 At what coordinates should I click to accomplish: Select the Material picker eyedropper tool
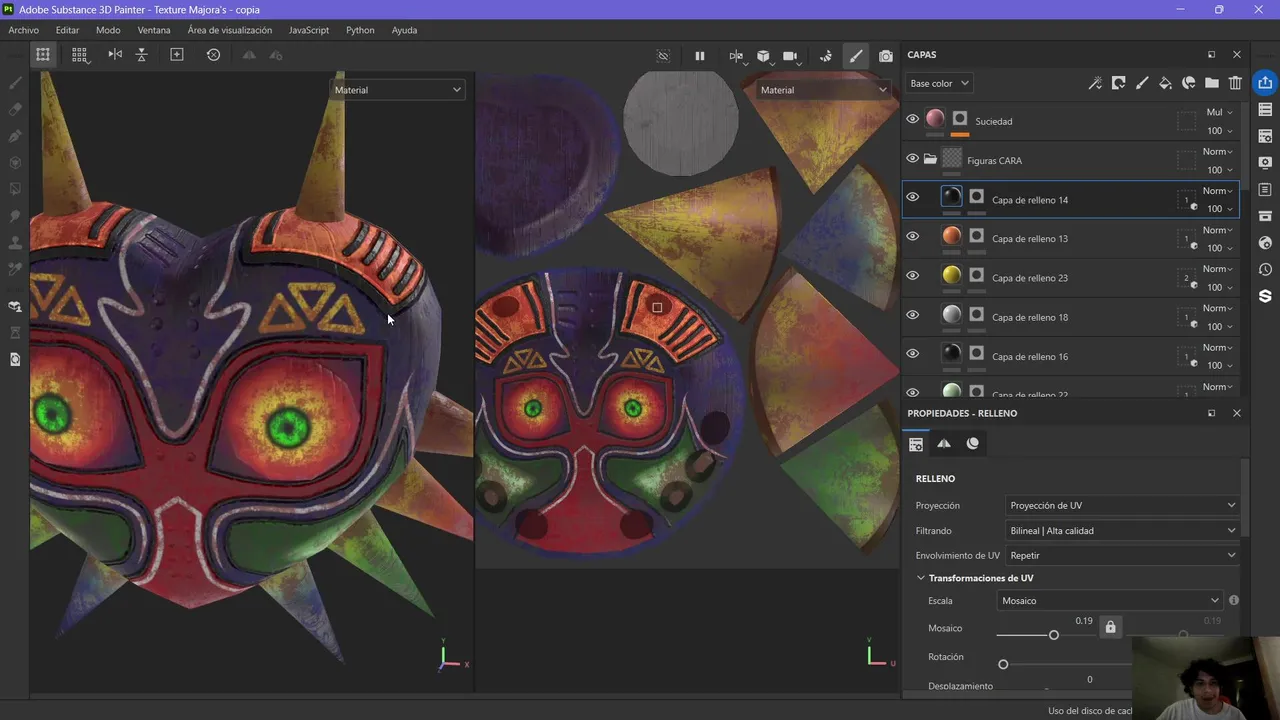point(15,269)
